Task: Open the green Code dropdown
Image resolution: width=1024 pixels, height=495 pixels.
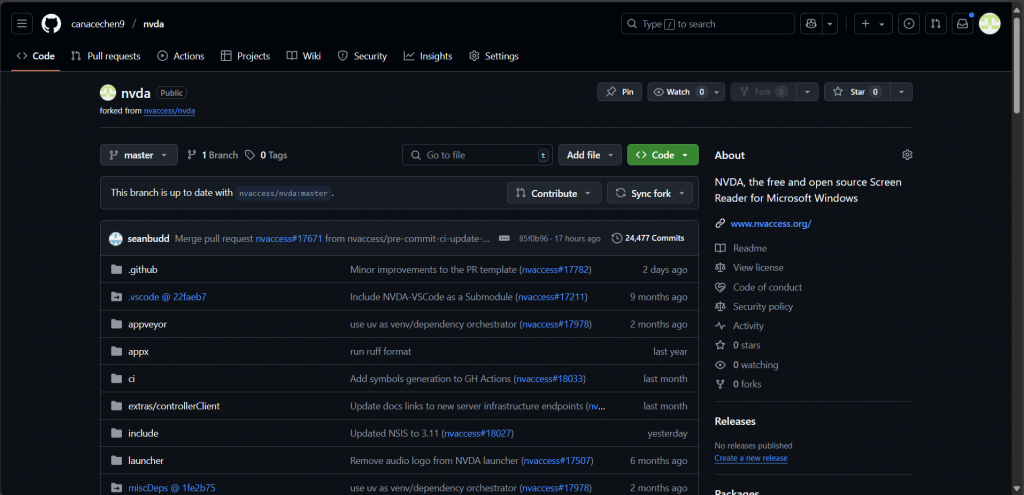Action: pos(663,155)
